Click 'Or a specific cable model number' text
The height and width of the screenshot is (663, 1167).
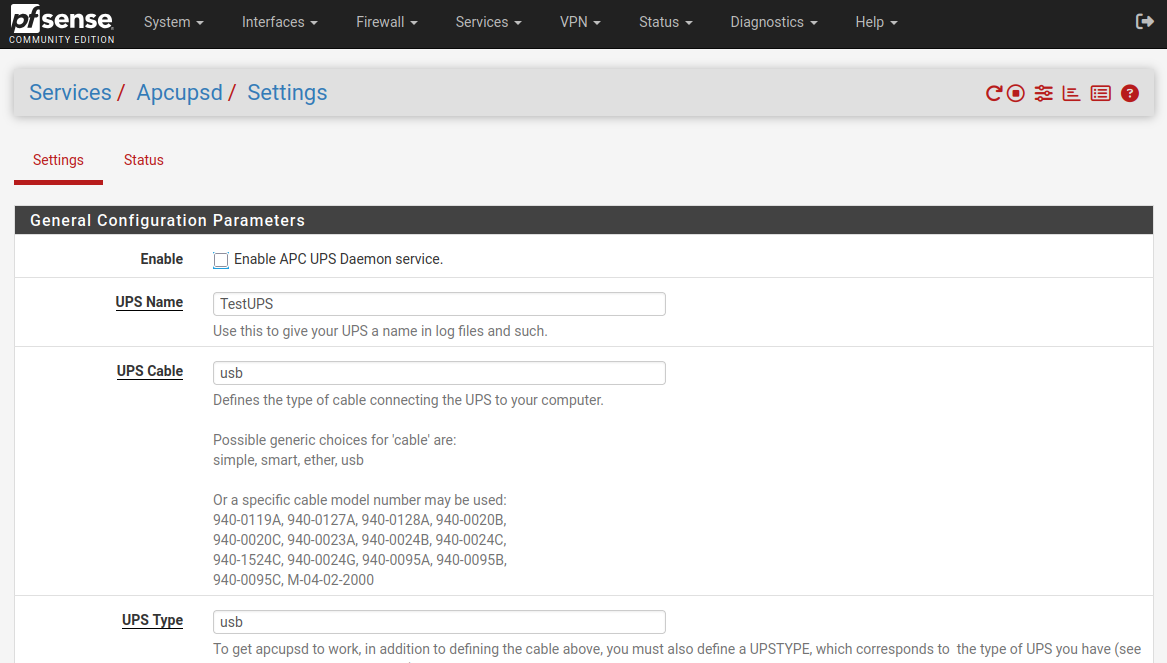pos(359,500)
